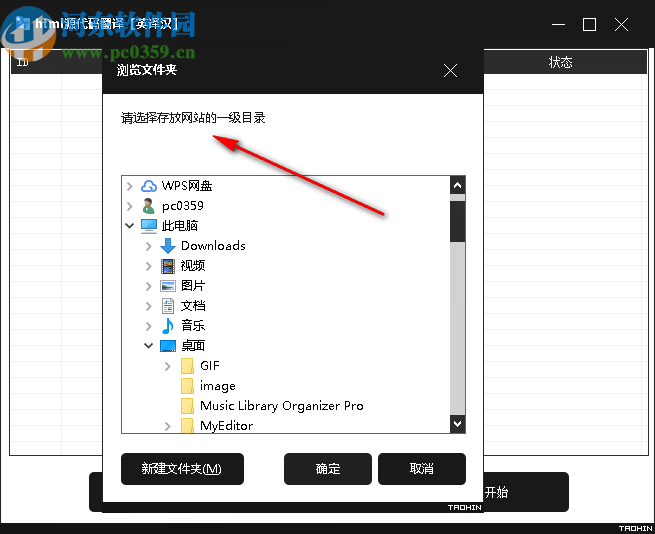Click the 桌面 desktop icon
Image resolution: width=655 pixels, height=534 pixels.
(x=168, y=346)
